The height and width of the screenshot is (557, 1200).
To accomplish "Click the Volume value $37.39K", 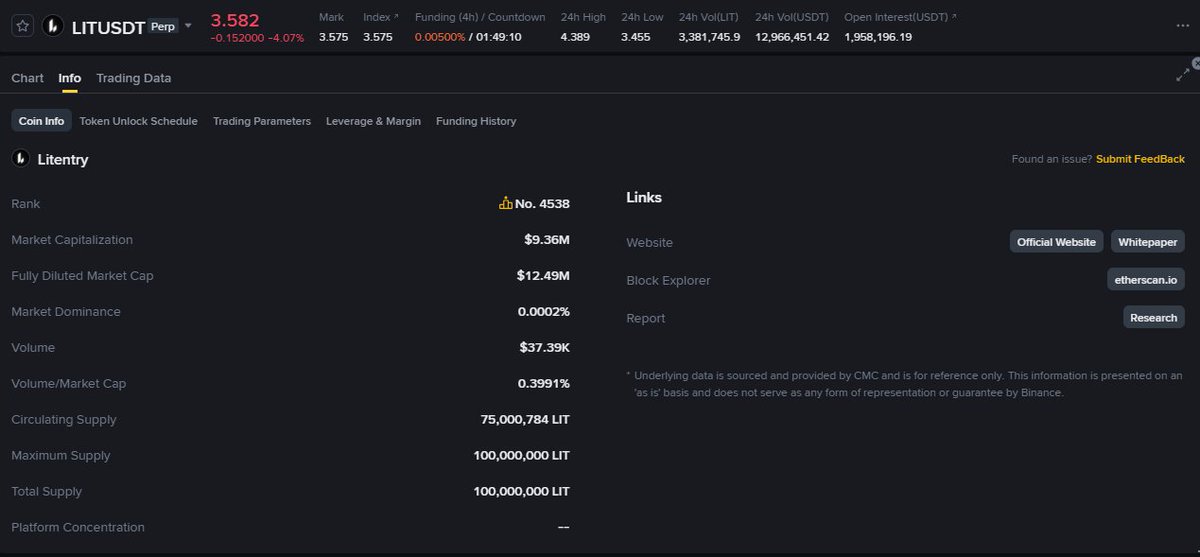I will coord(545,348).
